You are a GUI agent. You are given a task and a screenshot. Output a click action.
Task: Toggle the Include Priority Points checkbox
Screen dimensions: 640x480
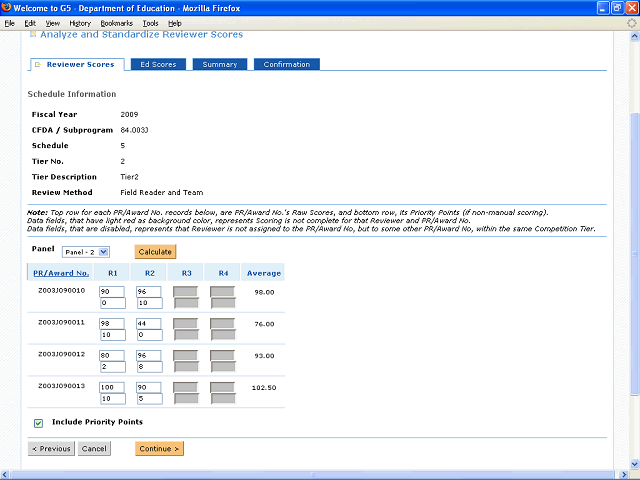point(38,423)
